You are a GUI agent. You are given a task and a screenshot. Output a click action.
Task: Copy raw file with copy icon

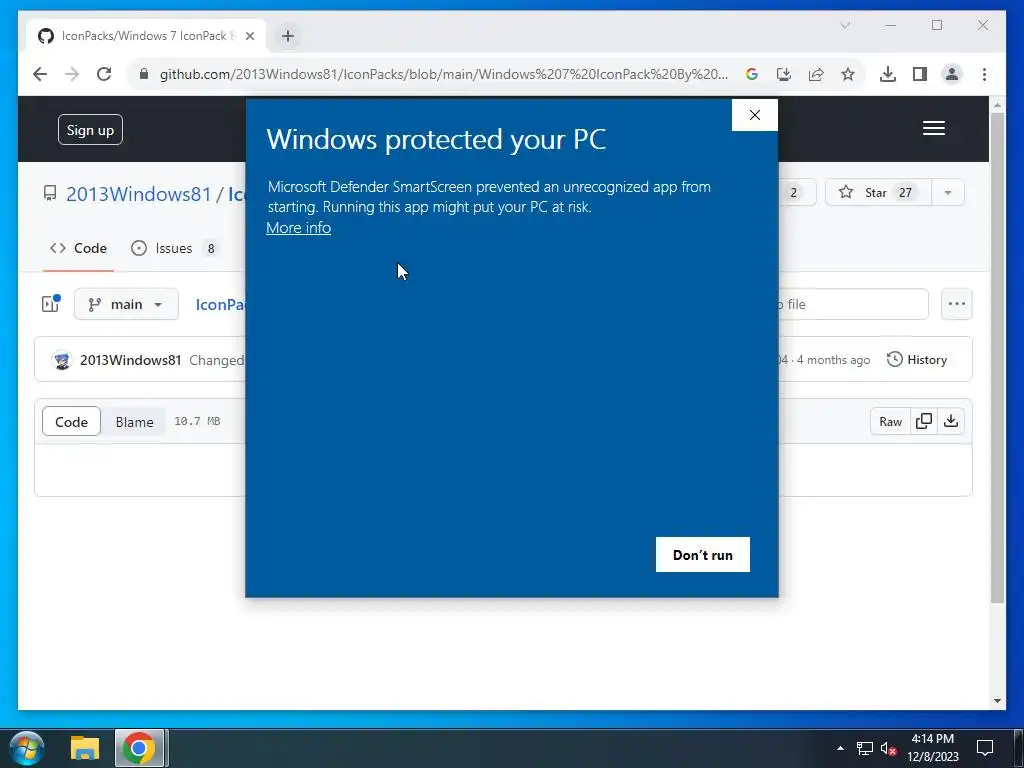924,421
